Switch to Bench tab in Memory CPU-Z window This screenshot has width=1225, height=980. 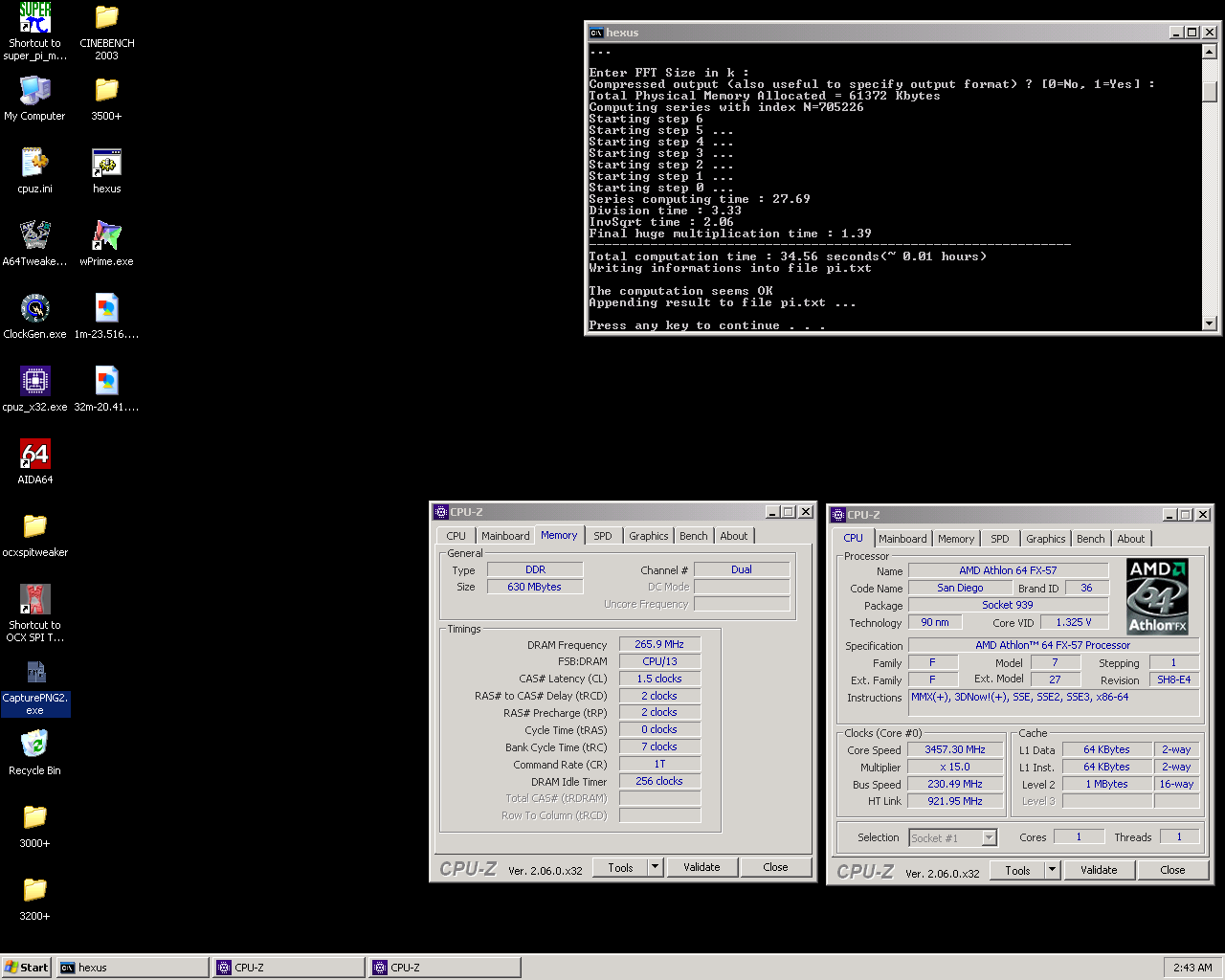point(694,536)
